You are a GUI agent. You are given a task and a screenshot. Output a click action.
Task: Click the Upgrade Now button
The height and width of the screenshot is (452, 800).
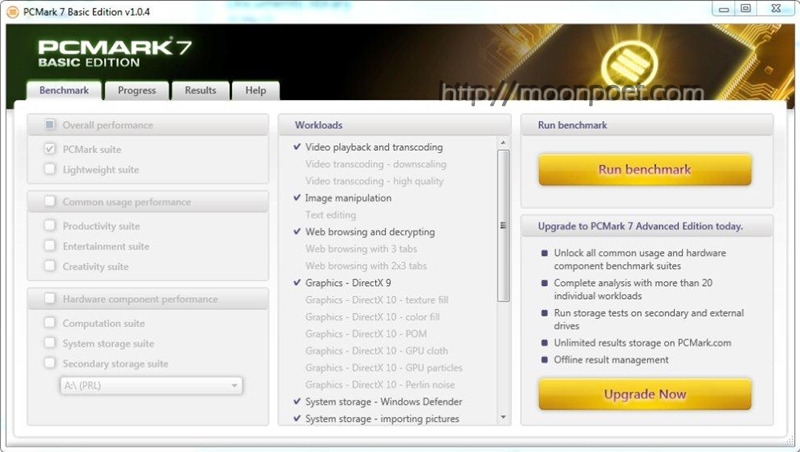[x=645, y=395]
